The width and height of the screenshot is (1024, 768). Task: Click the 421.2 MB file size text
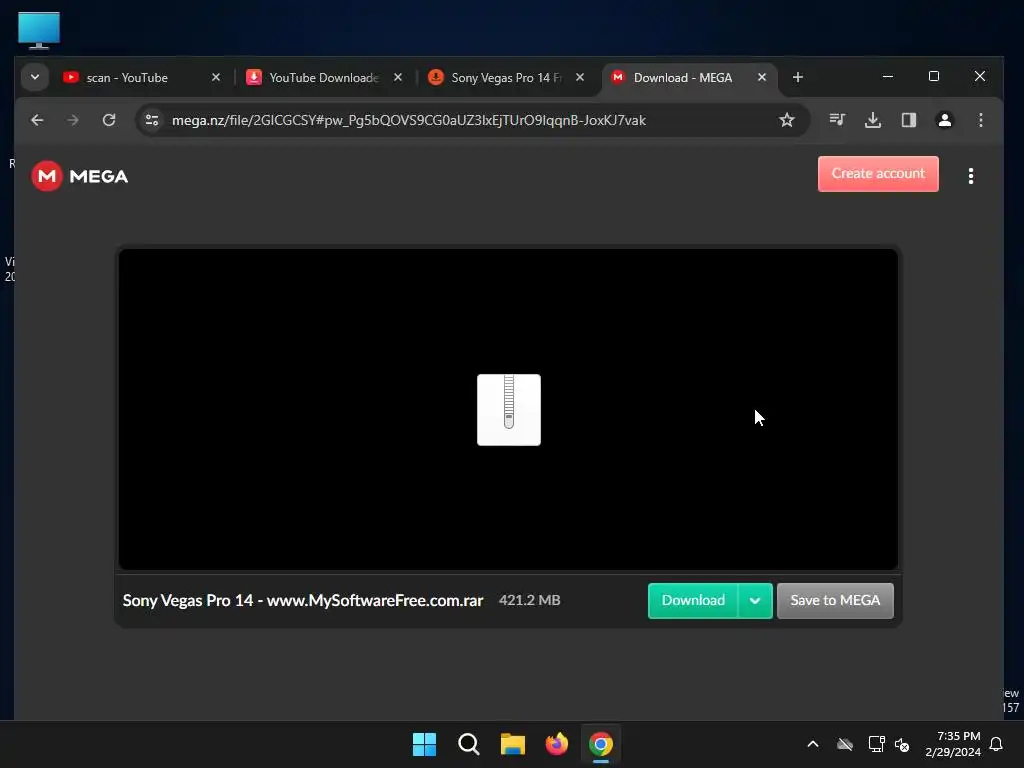point(530,600)
